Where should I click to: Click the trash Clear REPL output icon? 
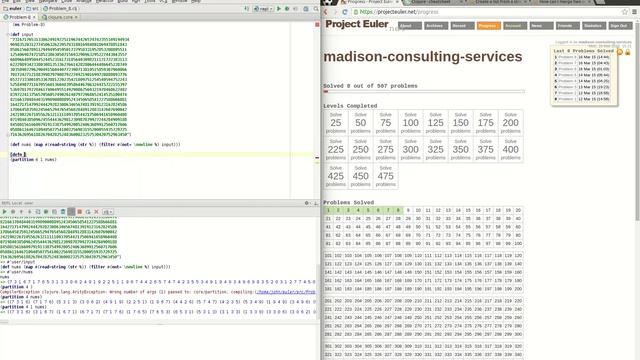point(63,212)
